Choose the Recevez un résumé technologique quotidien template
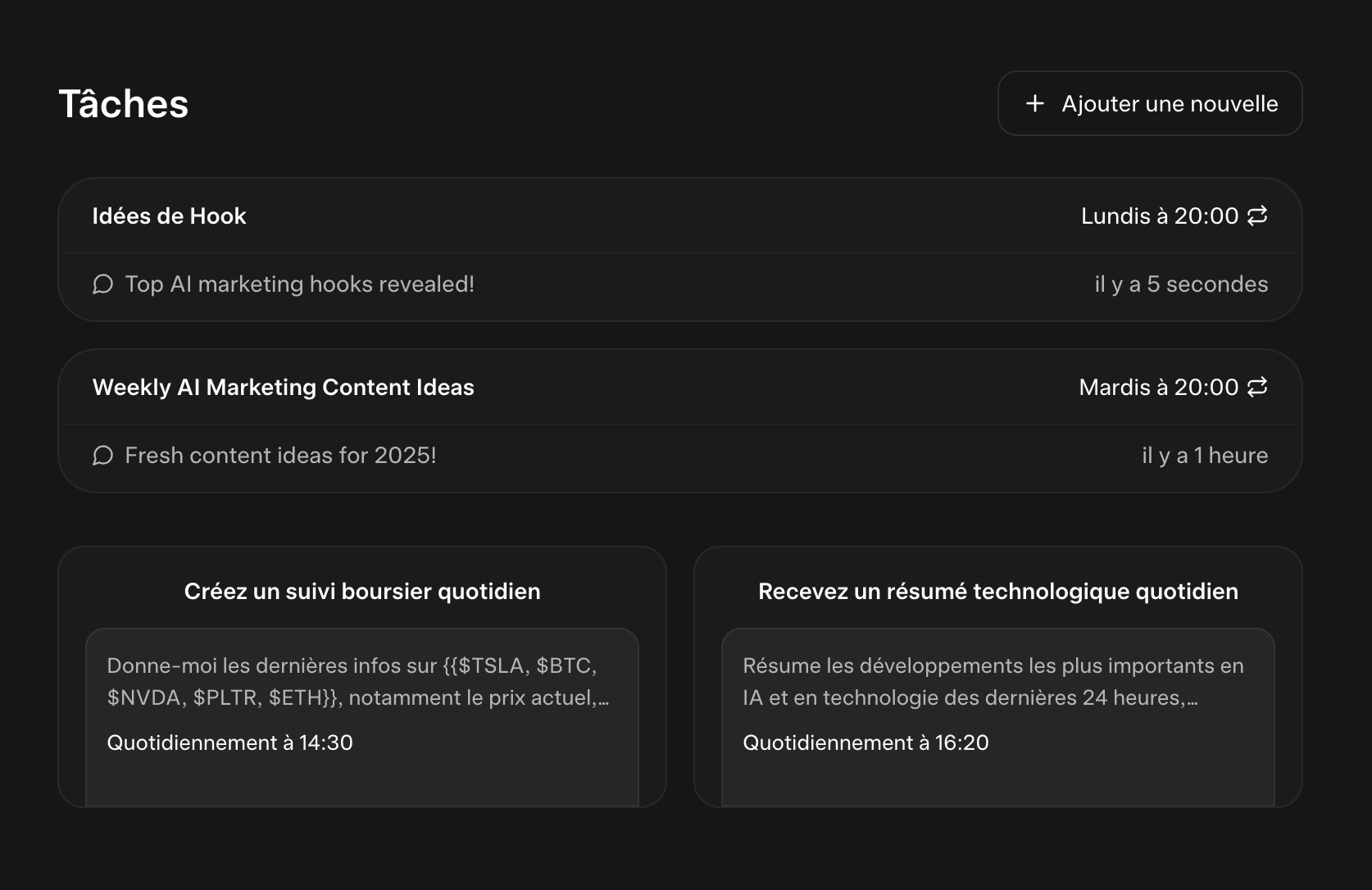 [998, 592]
